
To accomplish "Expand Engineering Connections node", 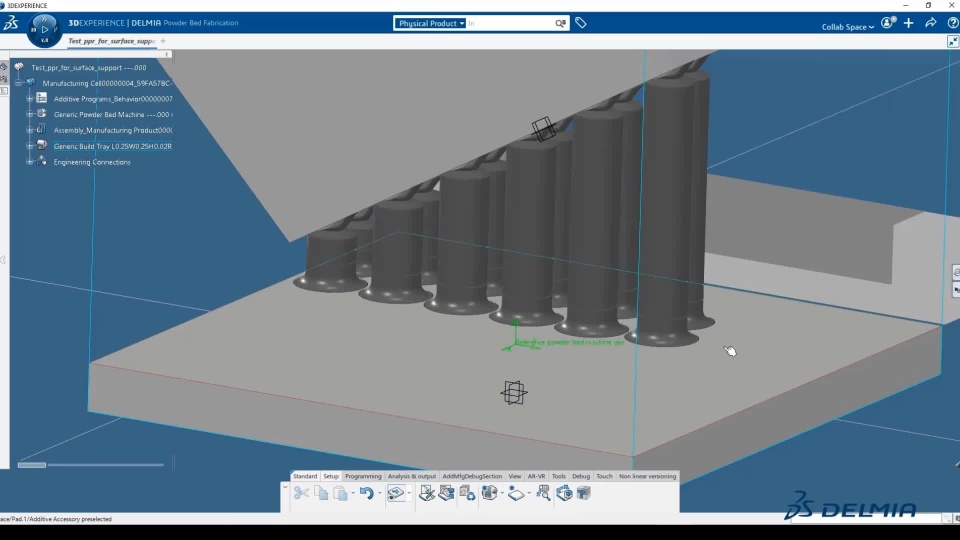I will pos(29,162).
